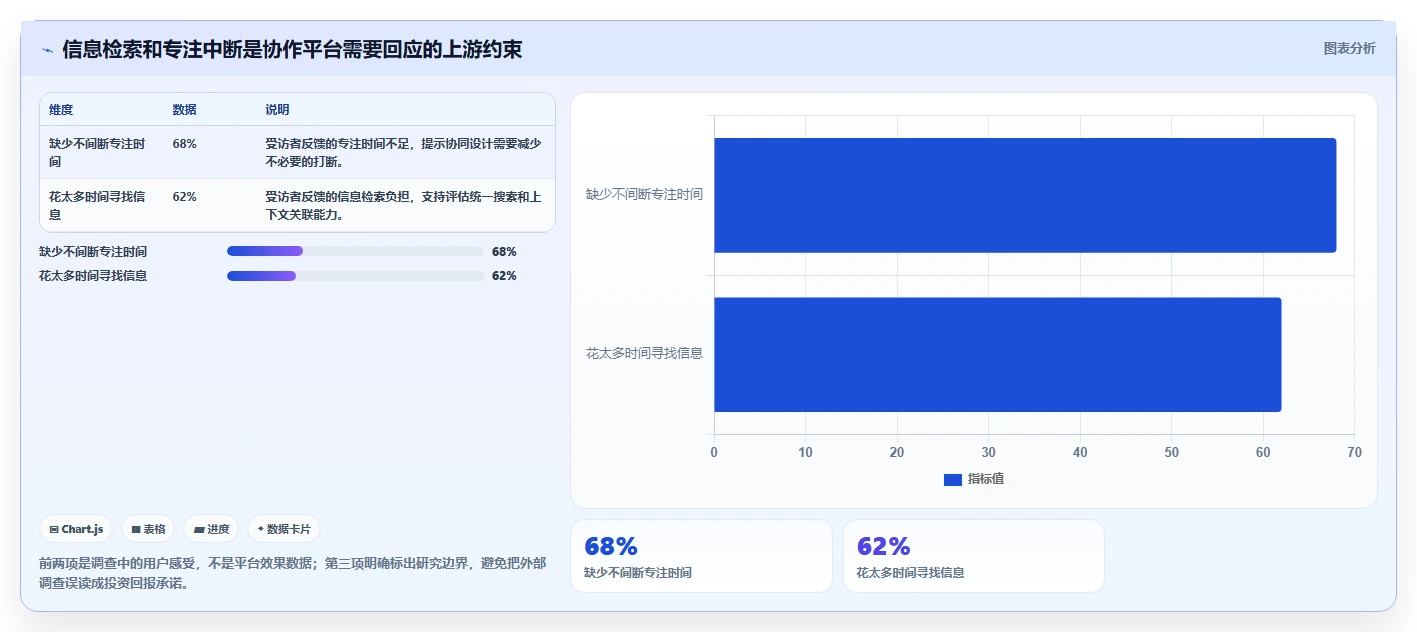This screenshot has width=1417, height=632.
Task: Open the 62% data card
Action: 974,556
